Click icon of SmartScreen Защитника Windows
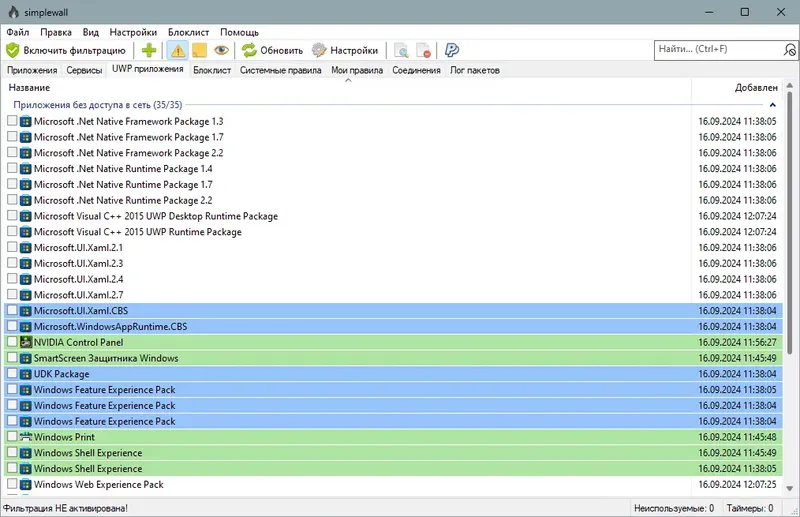Viewport: 800px width, 517px height. tap(26, 358)
